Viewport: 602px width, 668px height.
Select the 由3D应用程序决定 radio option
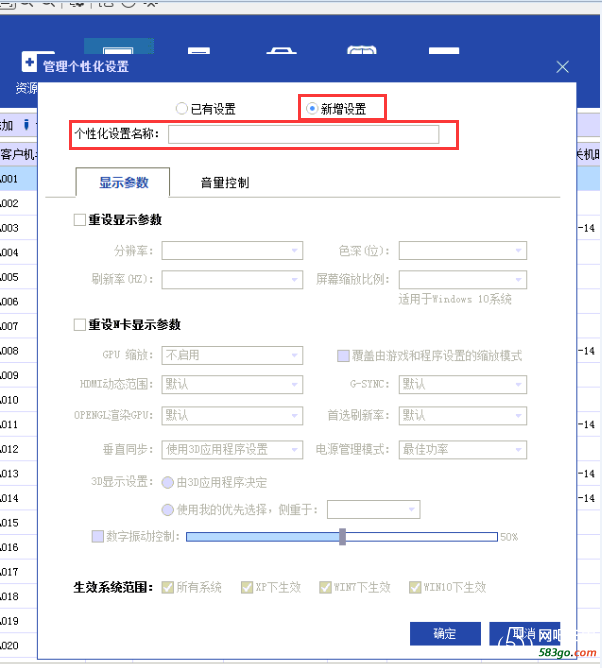click(167, 480)
